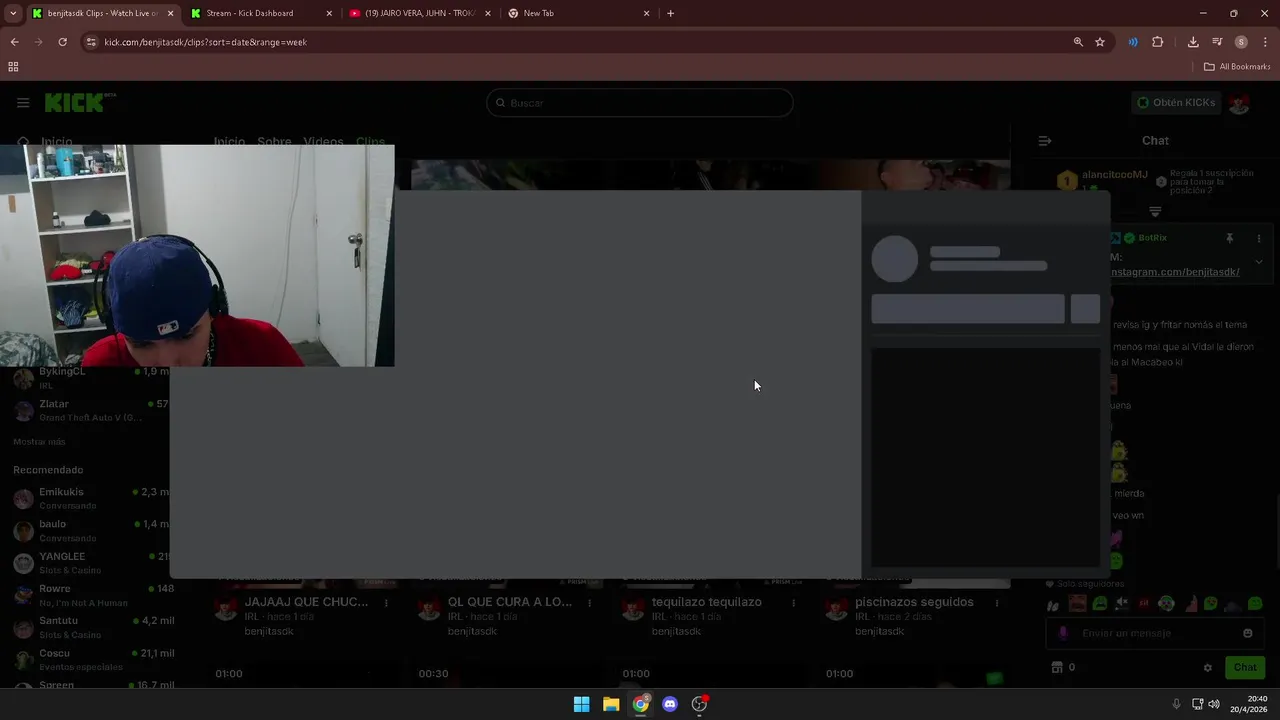Collapse the pinned message chevron
Image resolution: width=1280 pixels, height=720 pixels.
click(1259, 262)
